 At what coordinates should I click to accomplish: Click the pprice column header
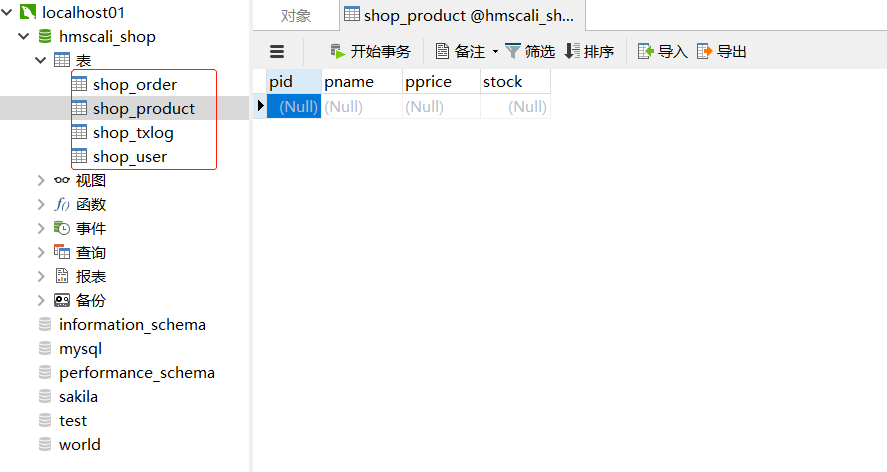tap(442, 81)
